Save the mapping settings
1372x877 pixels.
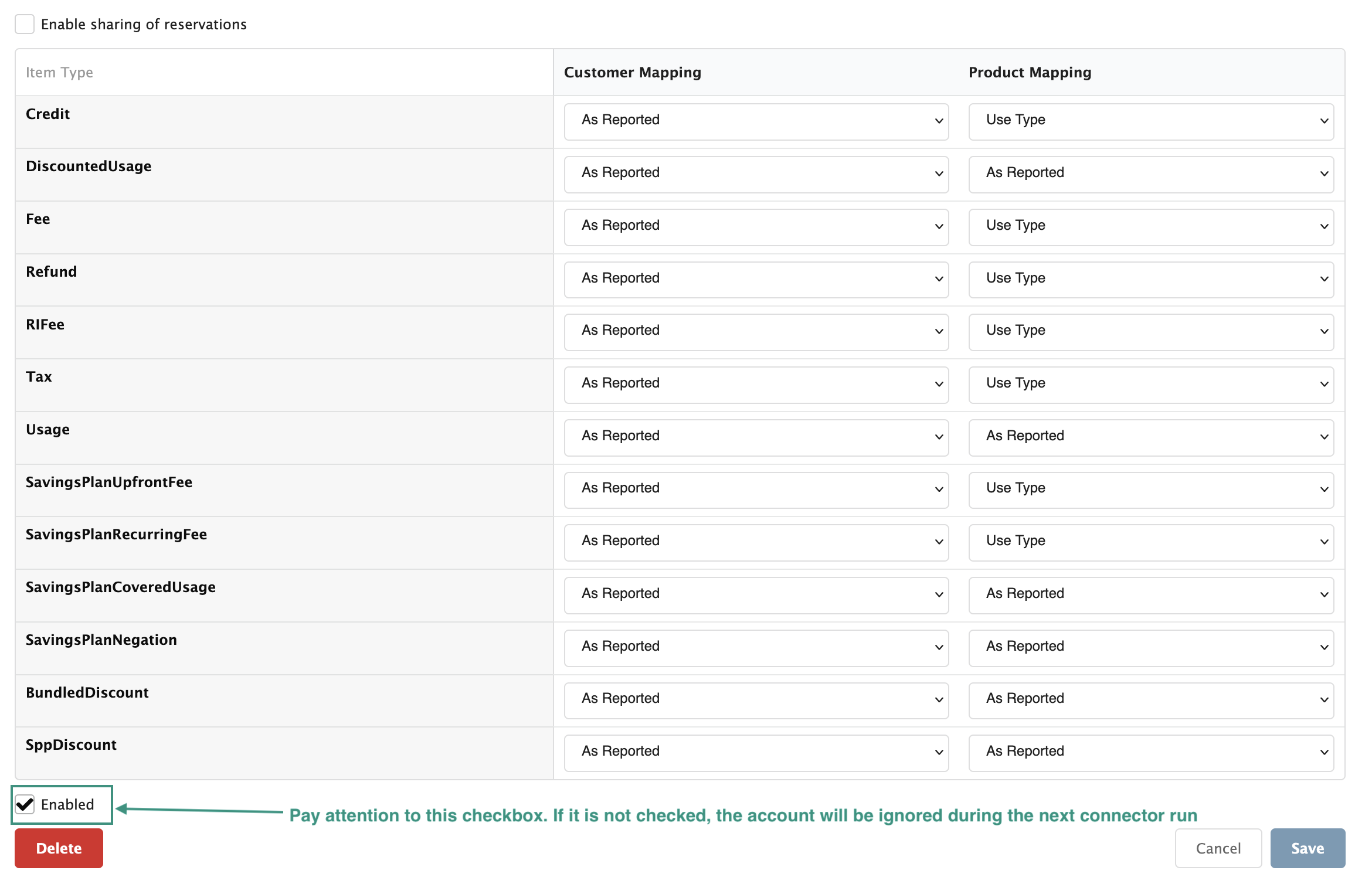click(x=1307, y=848)
